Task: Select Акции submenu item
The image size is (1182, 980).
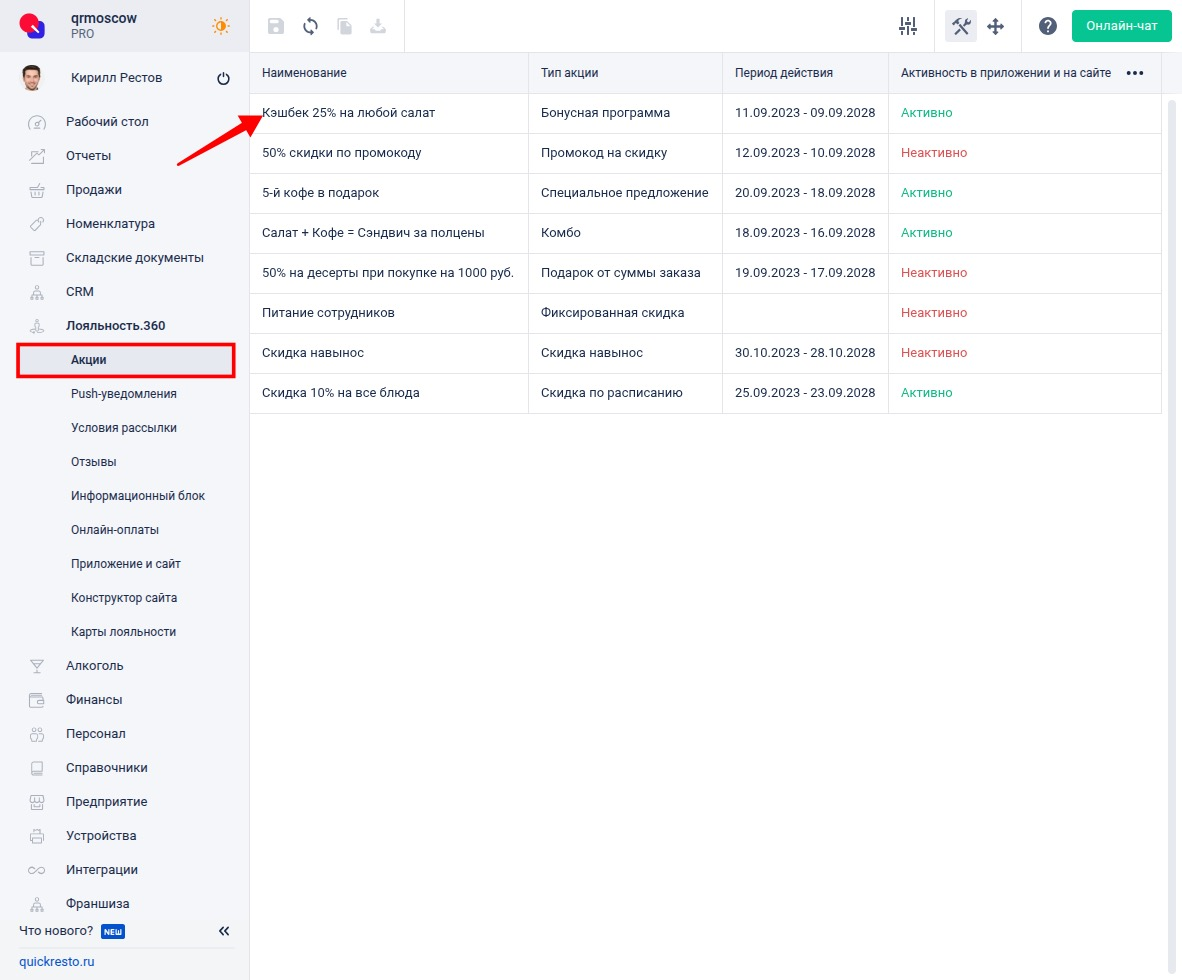Action: (125, 360)
